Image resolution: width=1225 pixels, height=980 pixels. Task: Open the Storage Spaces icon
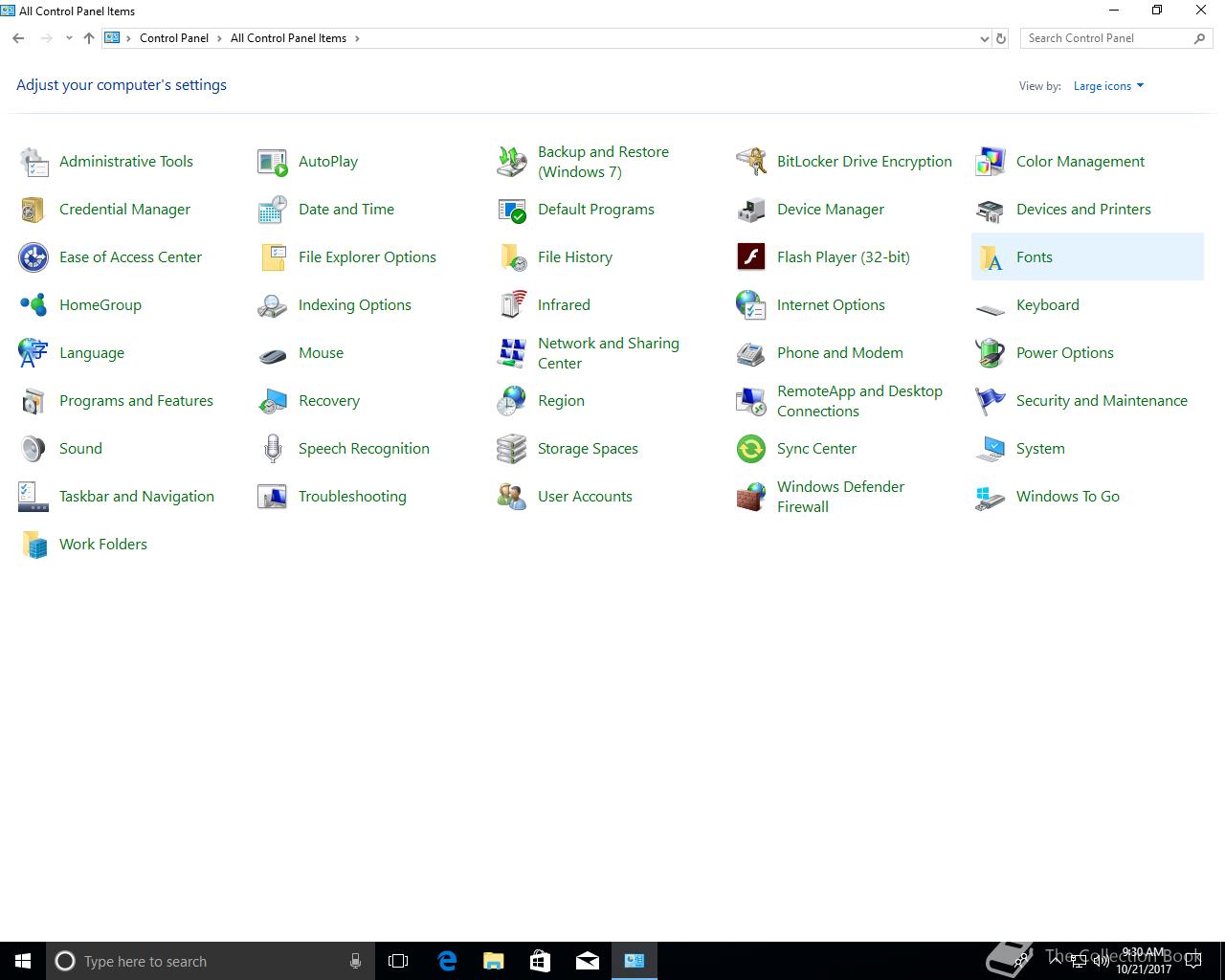click(x=512, y=449)
